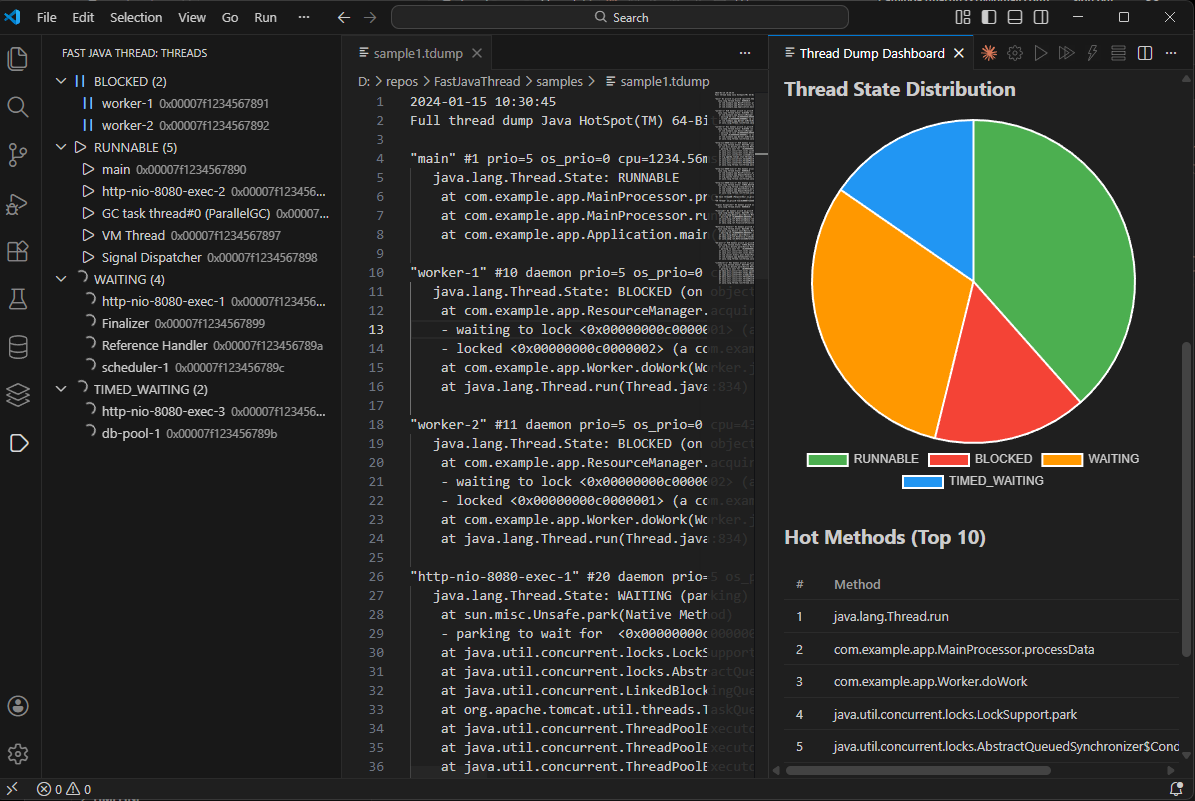Collapse the RUNNABLE (5) thread group
The image size is (1195, 801).
pyautogui.click(x=62, y=147)
